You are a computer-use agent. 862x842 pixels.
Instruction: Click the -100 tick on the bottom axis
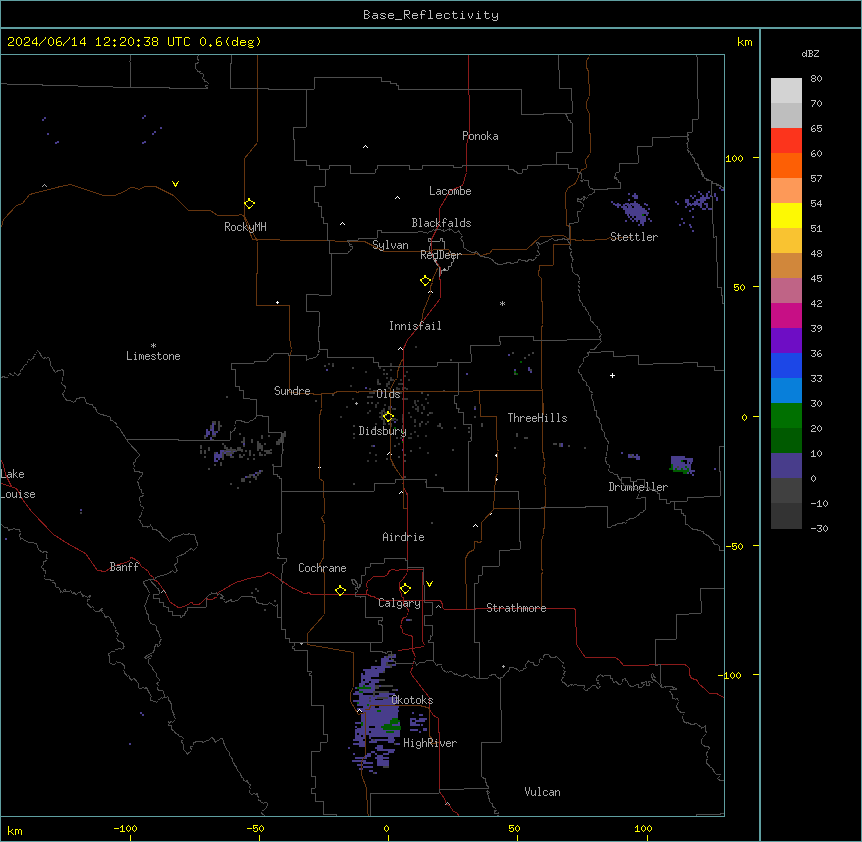point(125,828)
